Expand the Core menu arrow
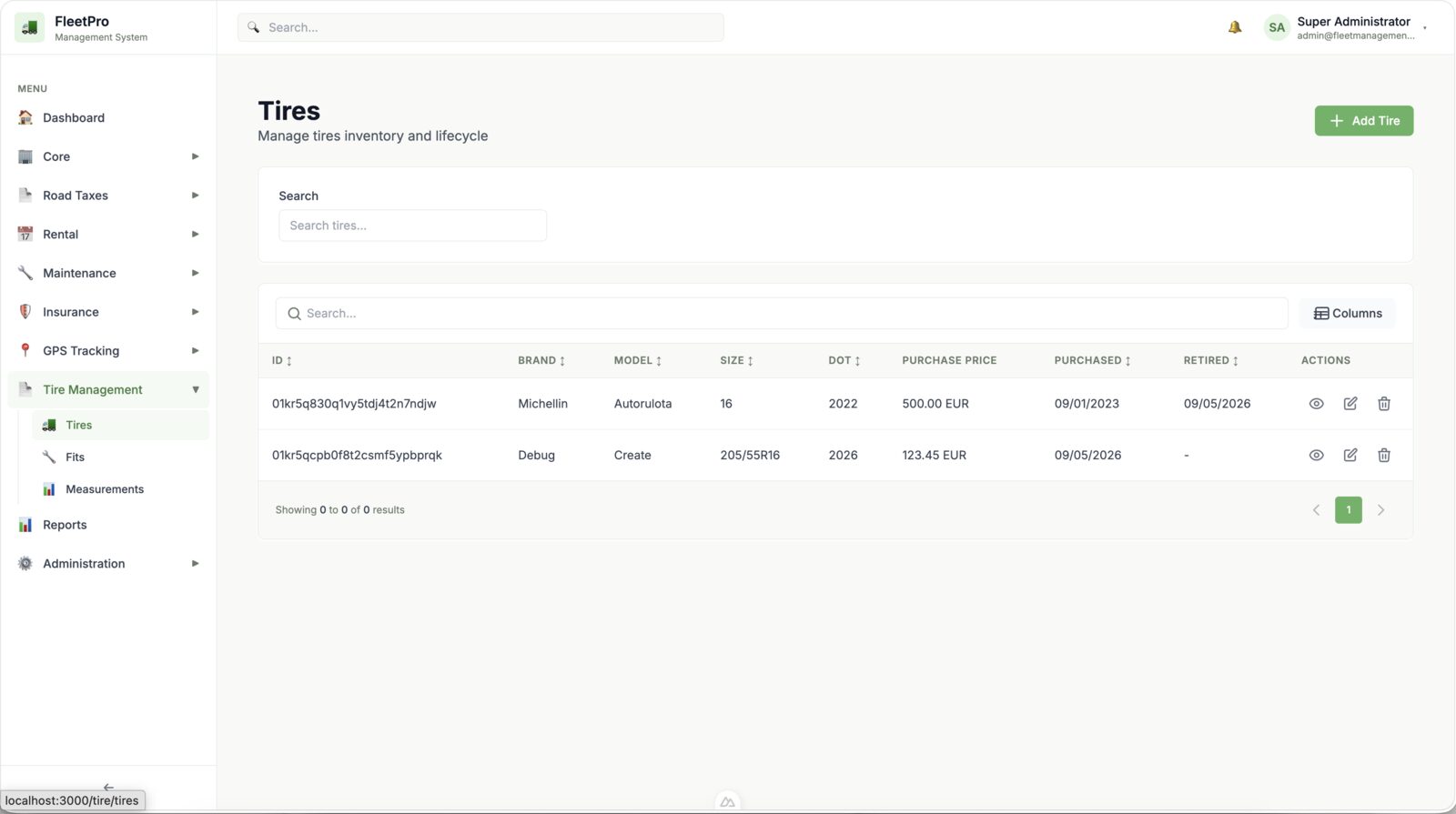This screenshot has height=814, width=1456. (195, 156)
